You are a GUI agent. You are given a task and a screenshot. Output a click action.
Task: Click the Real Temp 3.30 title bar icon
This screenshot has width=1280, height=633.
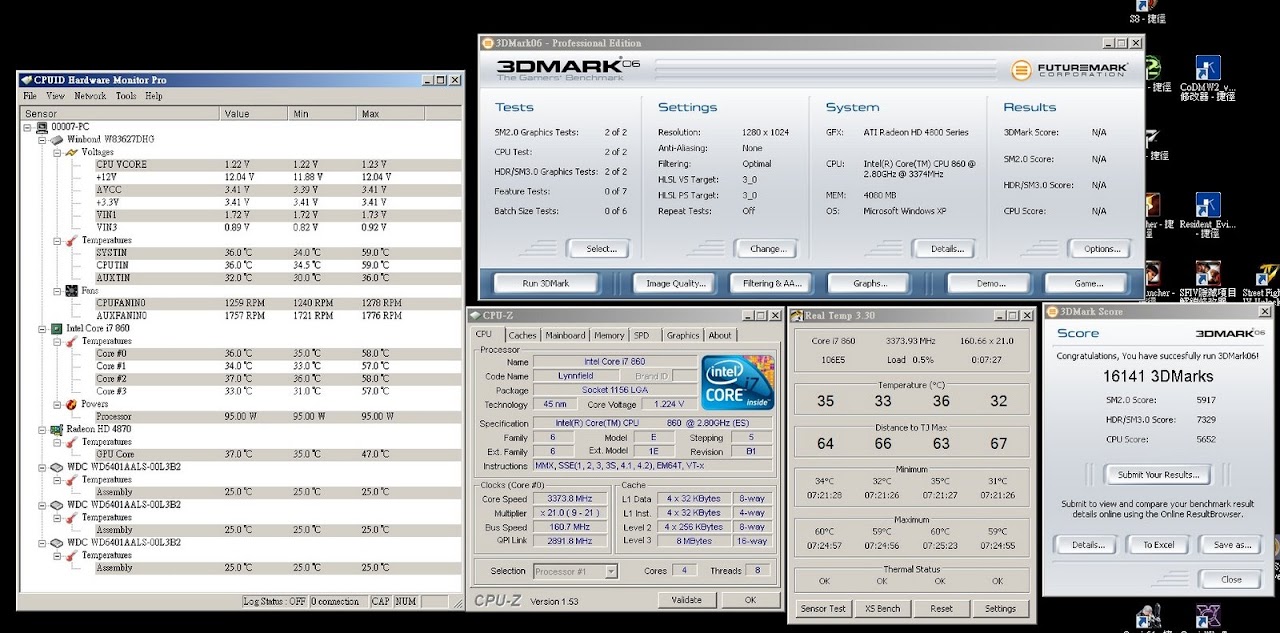[796, 315]
